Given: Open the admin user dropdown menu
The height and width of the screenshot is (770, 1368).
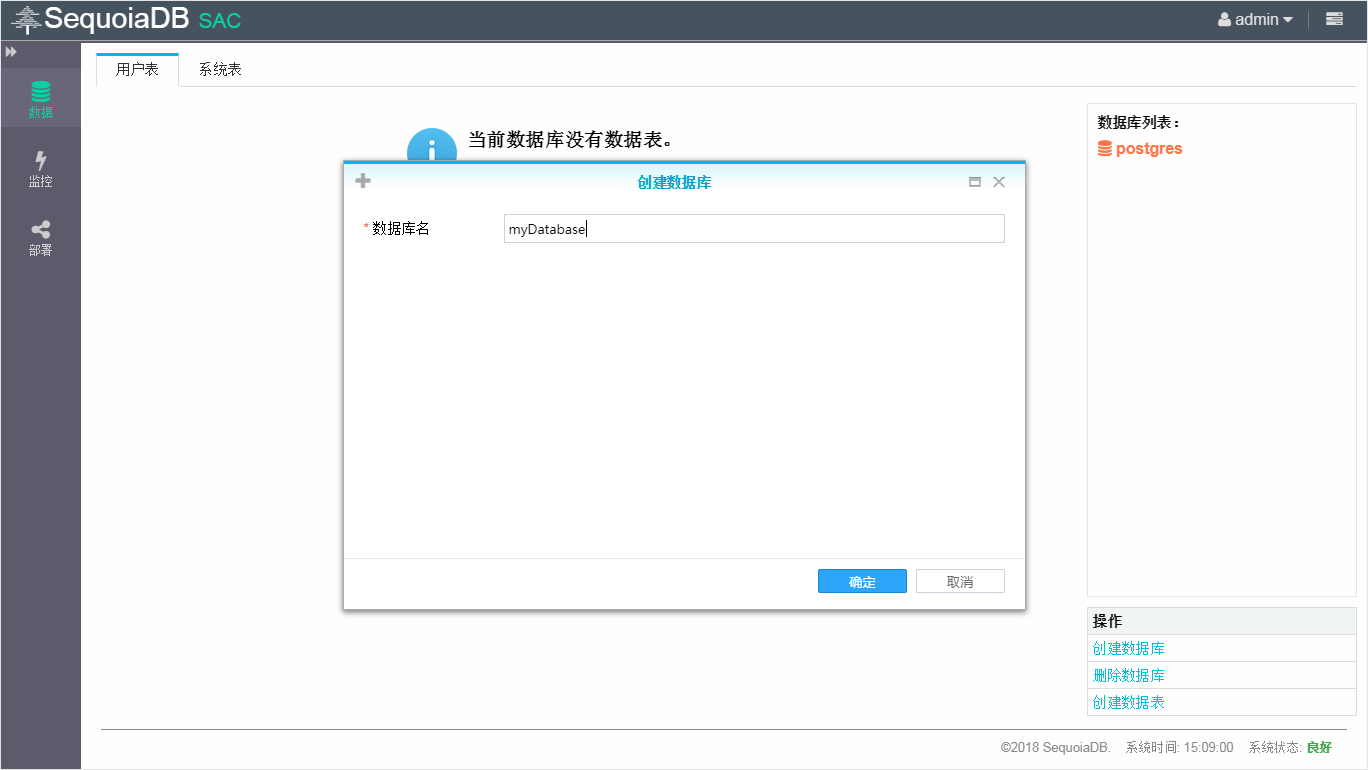Looking at the screenshot, I should point(1255,19).
